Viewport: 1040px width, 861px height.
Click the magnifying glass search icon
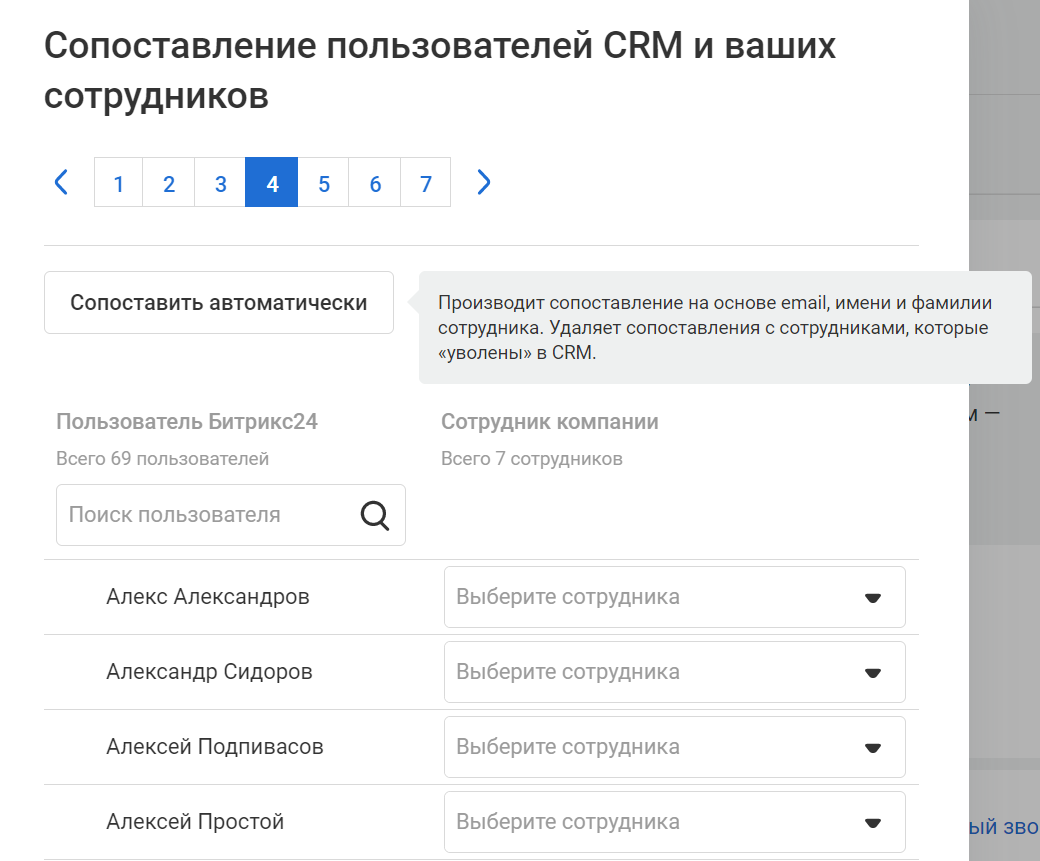point(374,516)
